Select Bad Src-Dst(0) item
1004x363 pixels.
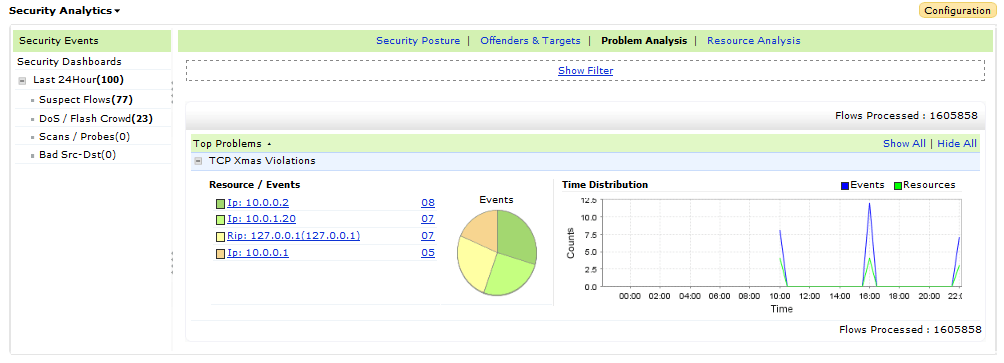point(77,154)
